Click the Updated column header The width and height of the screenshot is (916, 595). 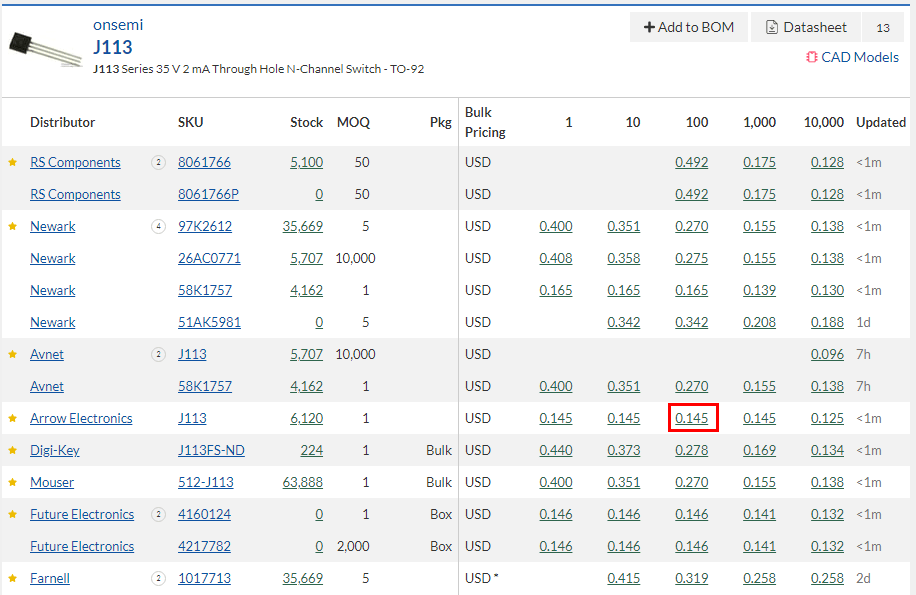(881, 122)
